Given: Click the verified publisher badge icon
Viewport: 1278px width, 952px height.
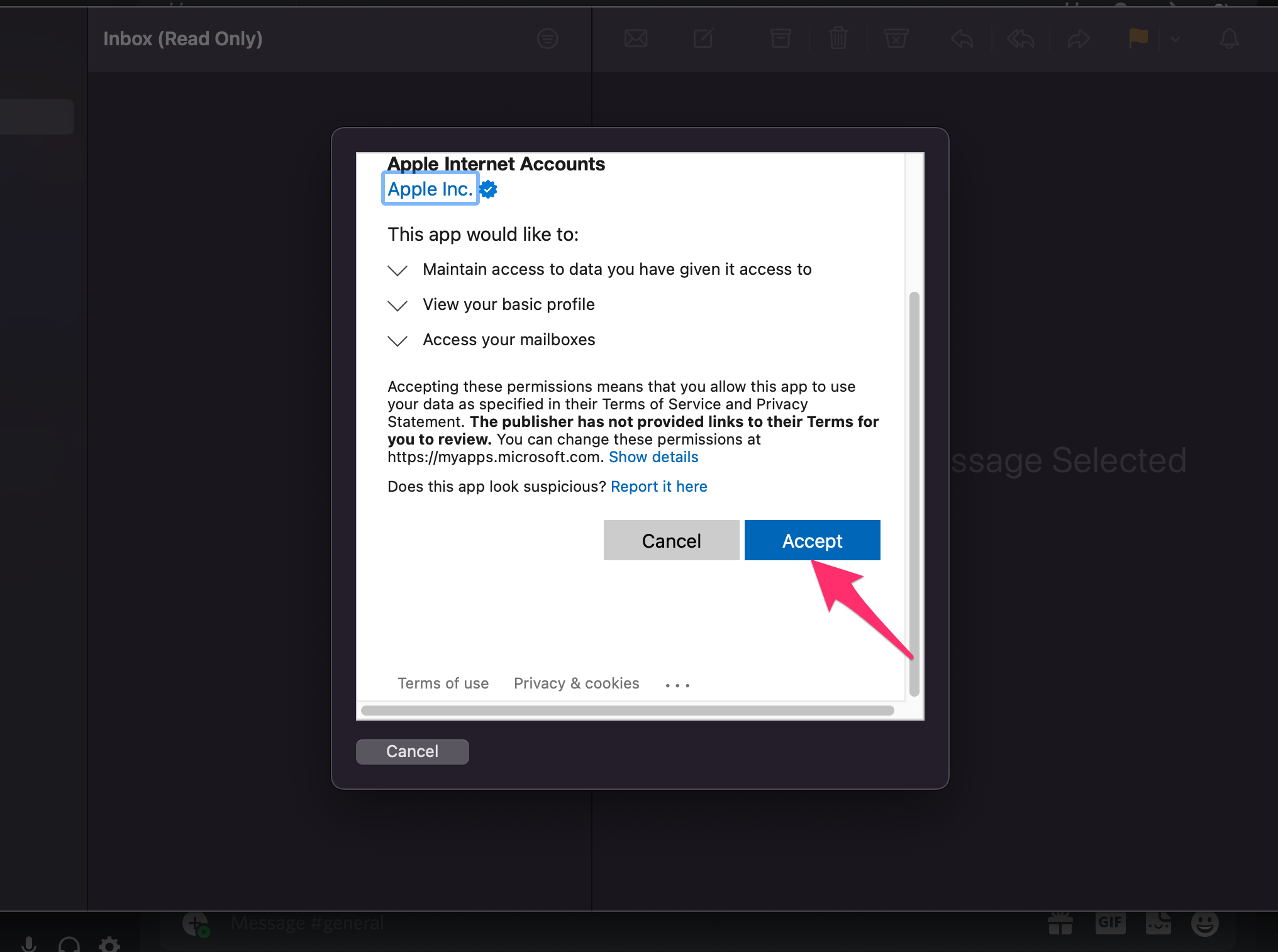Looking at the screenshot, I should pos(489,189).
